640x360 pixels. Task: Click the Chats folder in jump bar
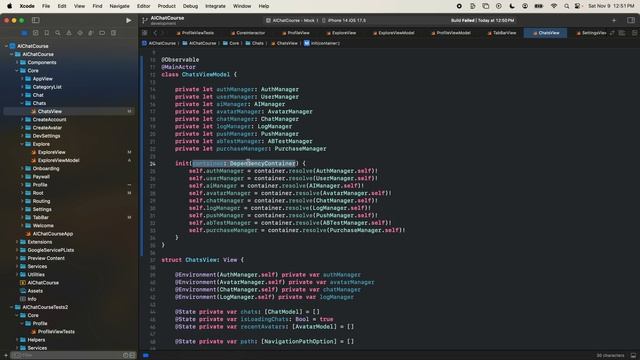click(x=255, y=43)
